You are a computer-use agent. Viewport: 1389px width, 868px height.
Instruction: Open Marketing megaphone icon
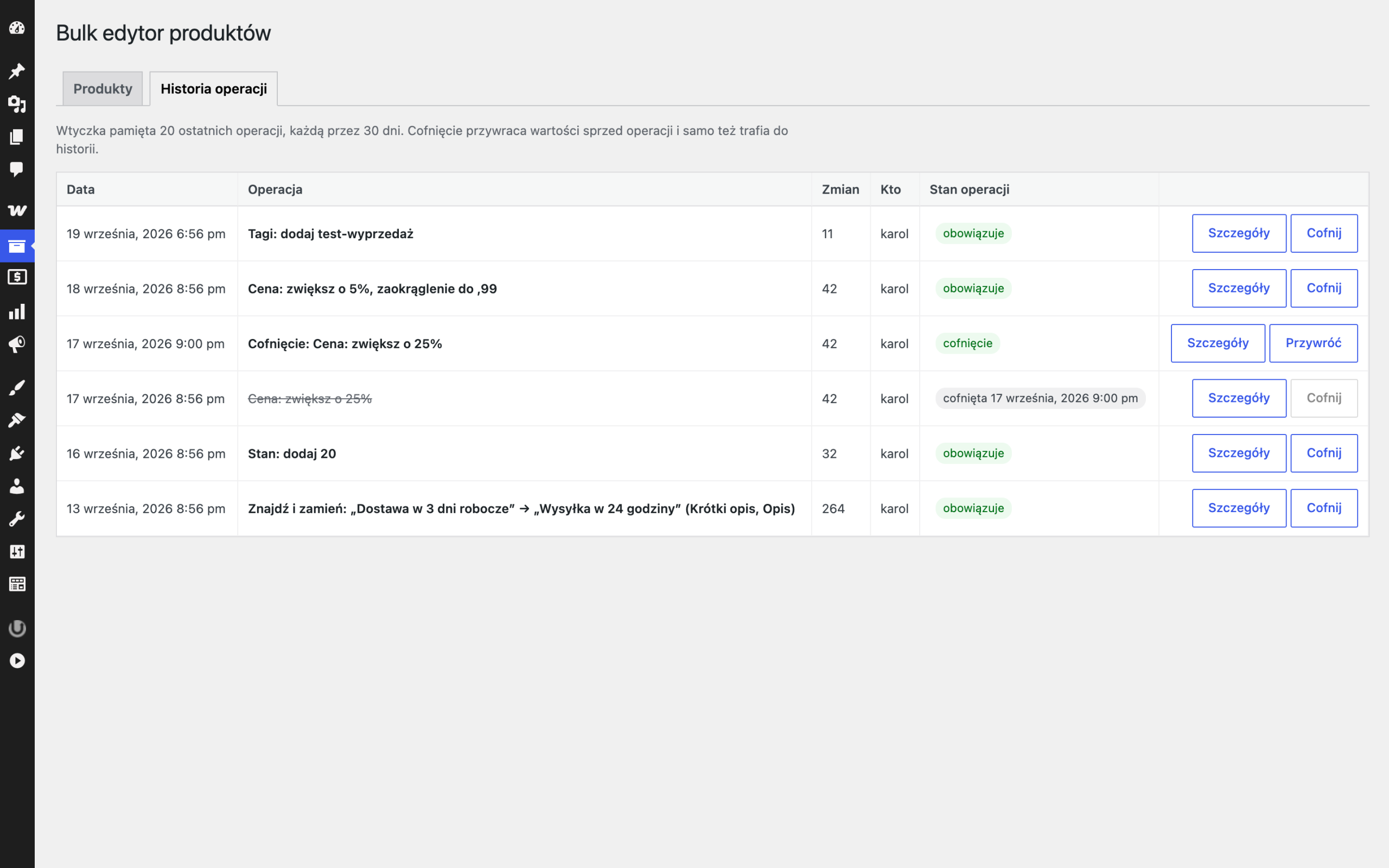(x=17, y=344)
